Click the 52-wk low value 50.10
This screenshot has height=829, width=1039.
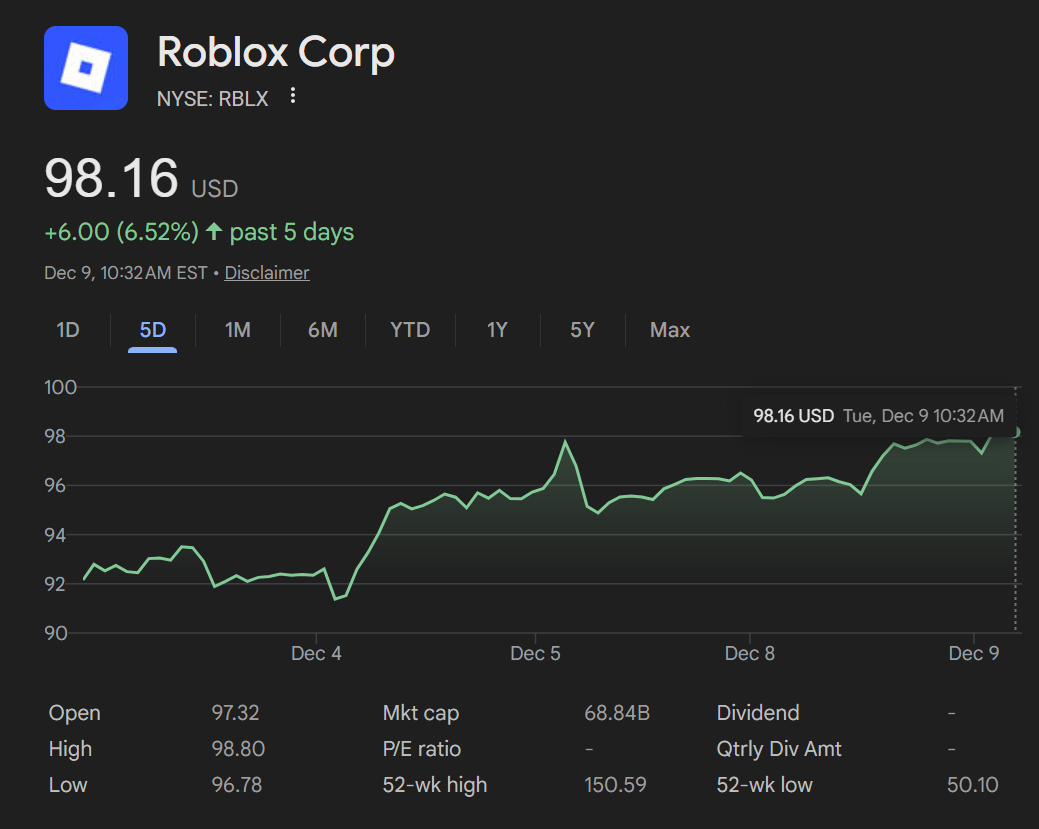click(972, 785)
